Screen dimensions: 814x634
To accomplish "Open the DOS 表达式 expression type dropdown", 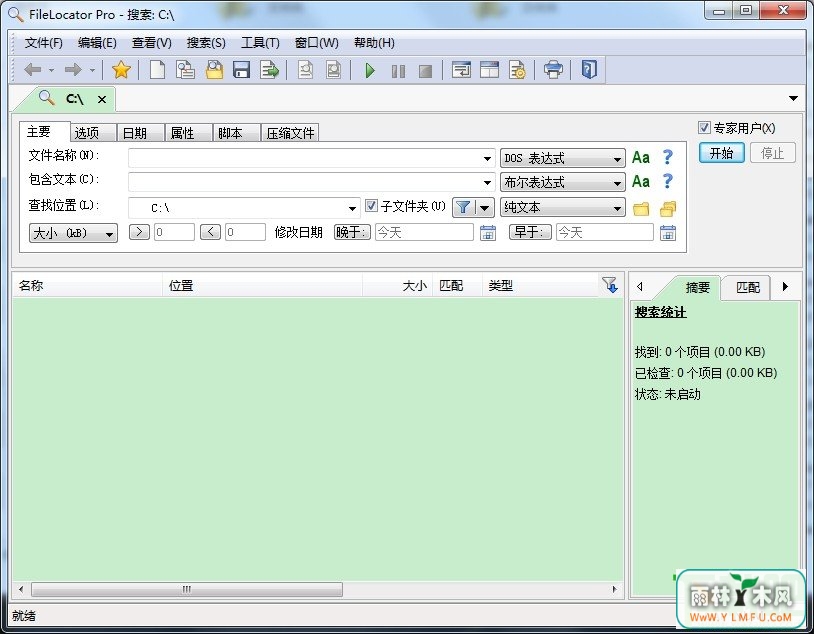I will click(563, 158).
